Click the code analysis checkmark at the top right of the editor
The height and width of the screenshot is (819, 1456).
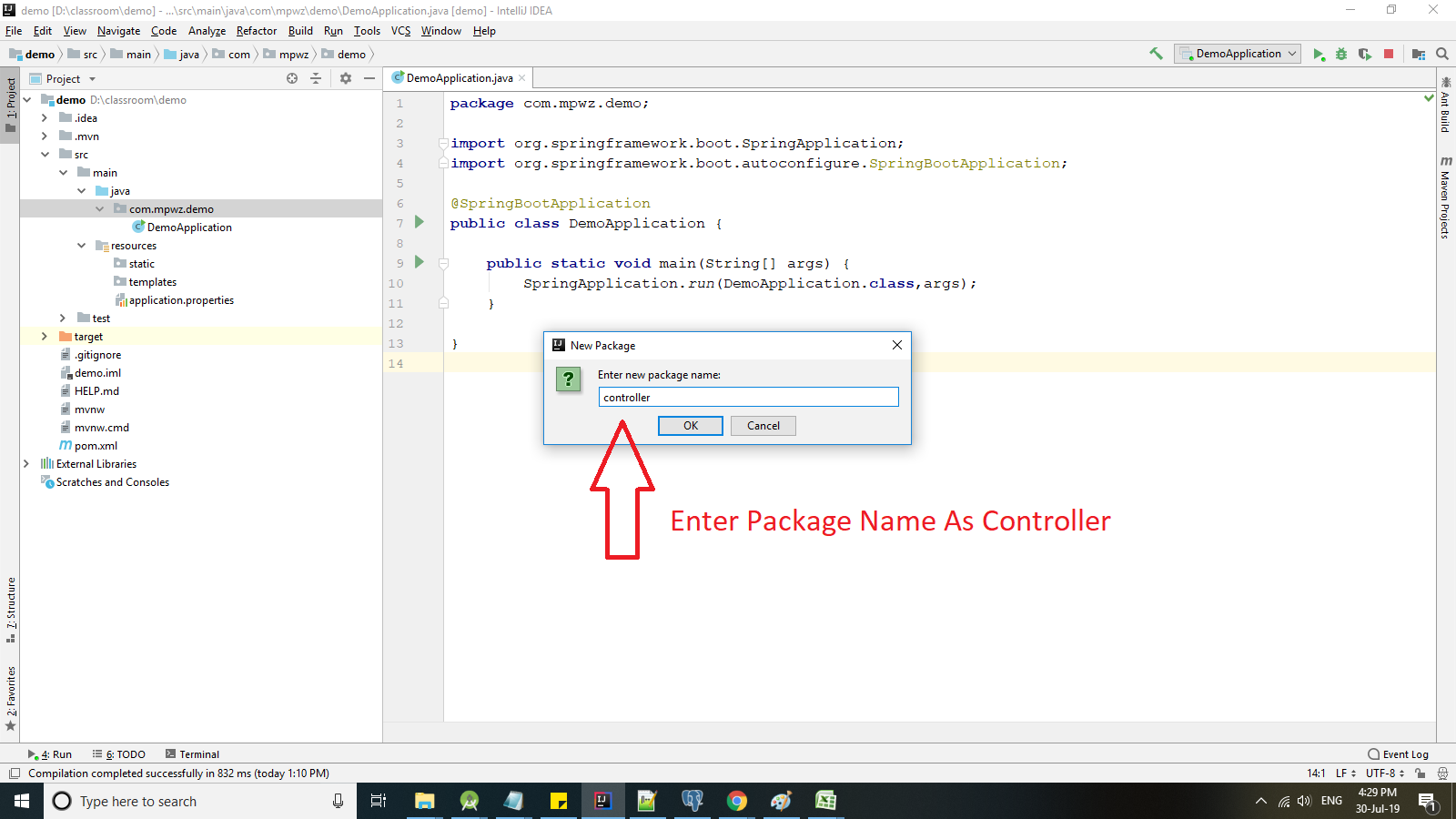click(x=1429, y=97)
